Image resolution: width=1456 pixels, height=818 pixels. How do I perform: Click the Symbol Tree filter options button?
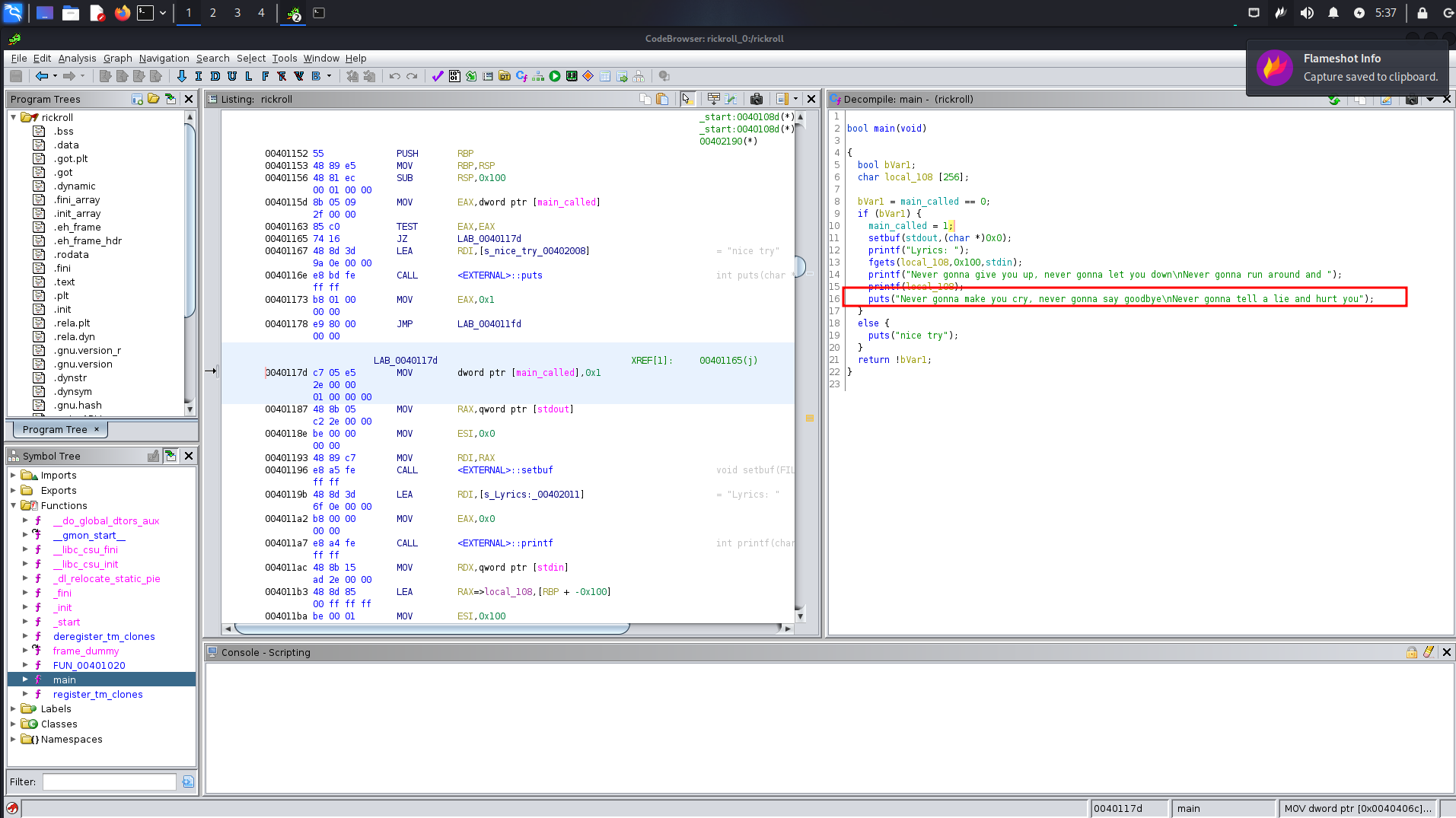(x=188, y=781)
